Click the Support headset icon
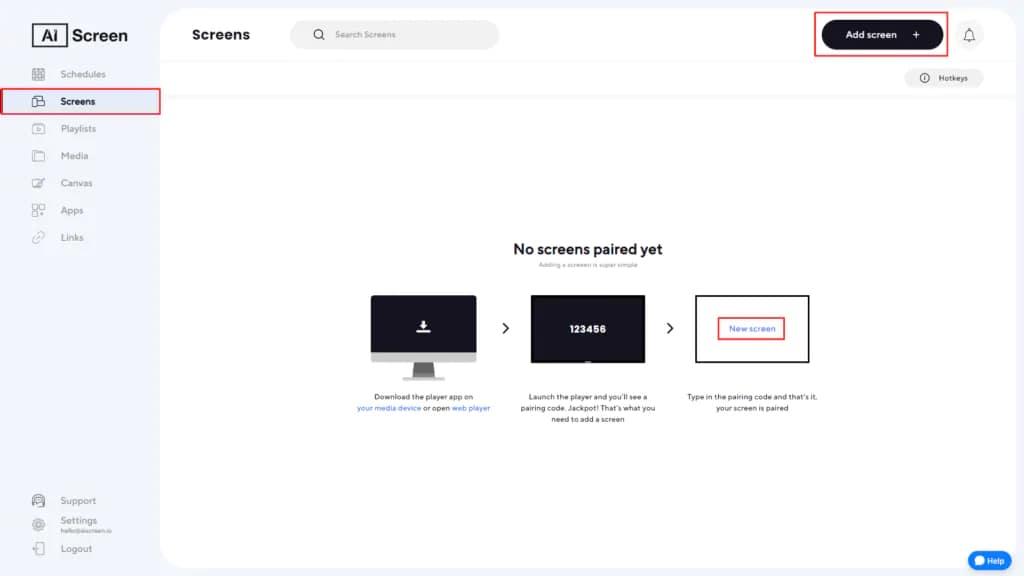This screenshot has height=576, width=1024. [x=38, y=501]
